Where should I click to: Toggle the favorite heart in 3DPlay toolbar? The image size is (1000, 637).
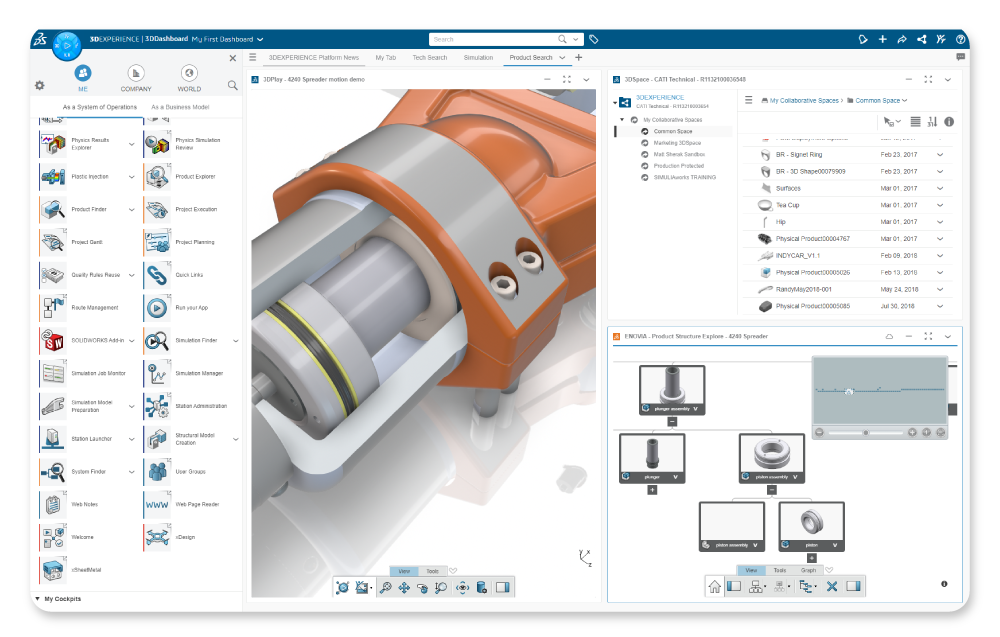click(x=453, y=571)
